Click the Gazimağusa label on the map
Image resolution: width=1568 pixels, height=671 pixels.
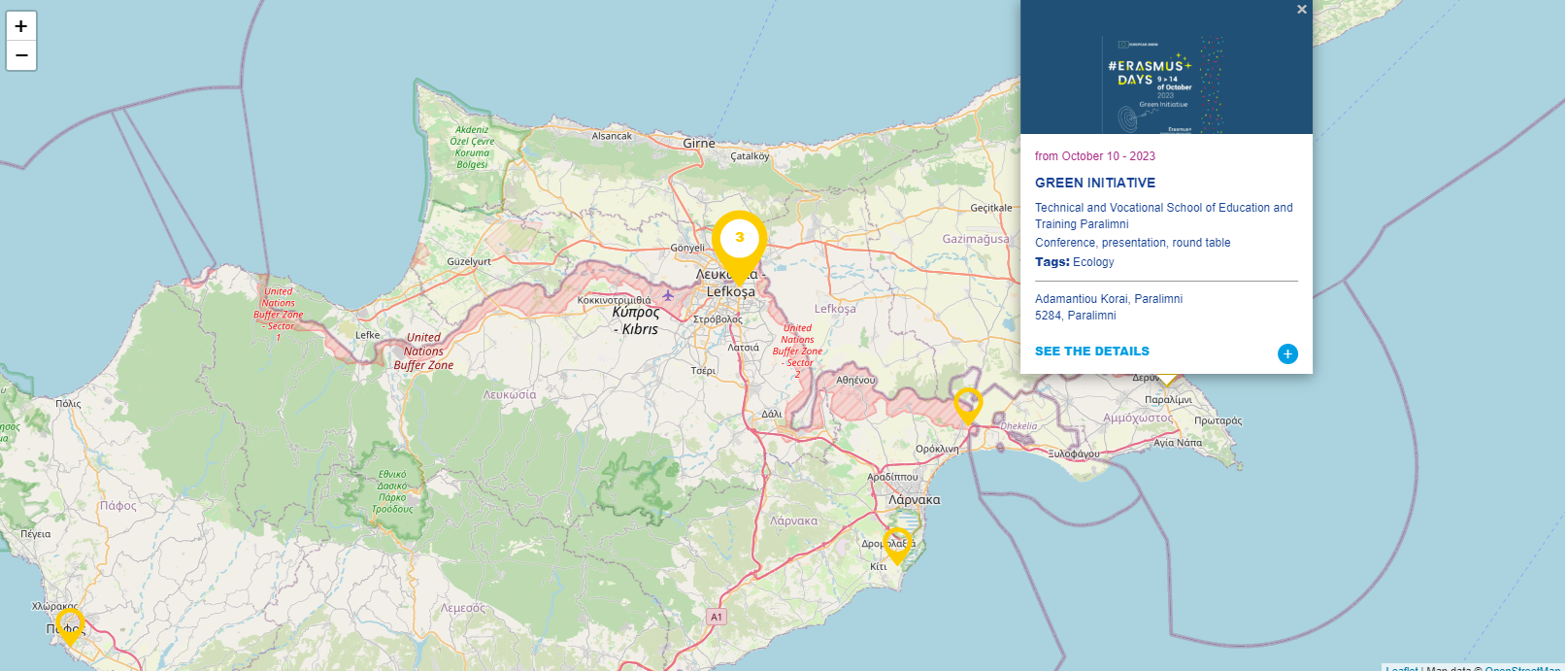coord(976,239)
